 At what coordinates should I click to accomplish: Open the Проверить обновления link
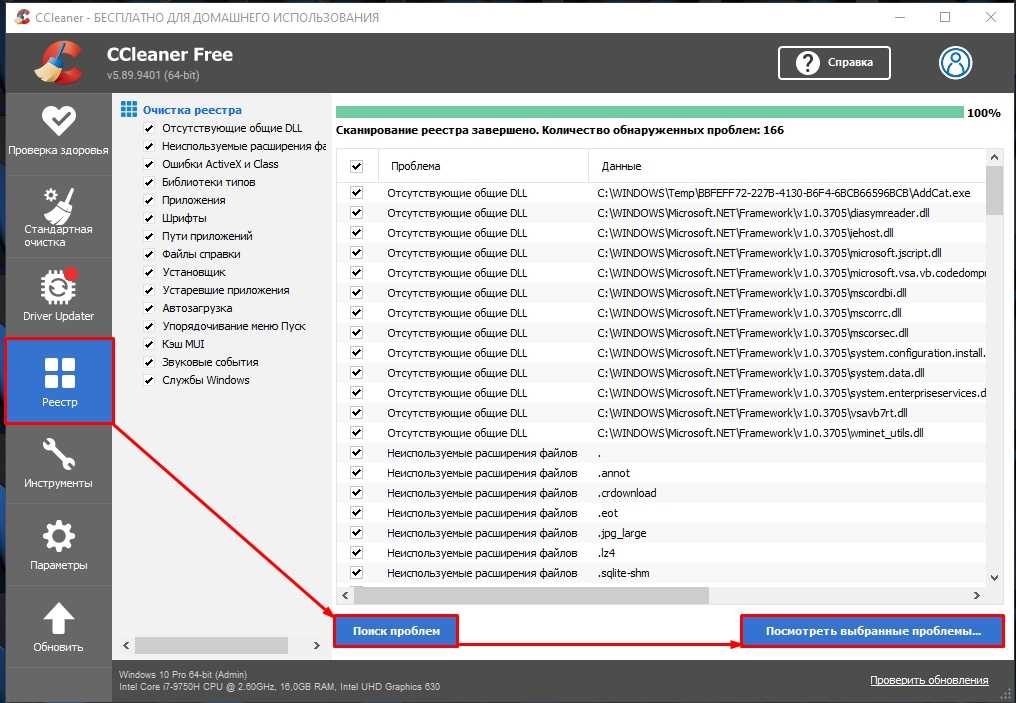[929, 680]
